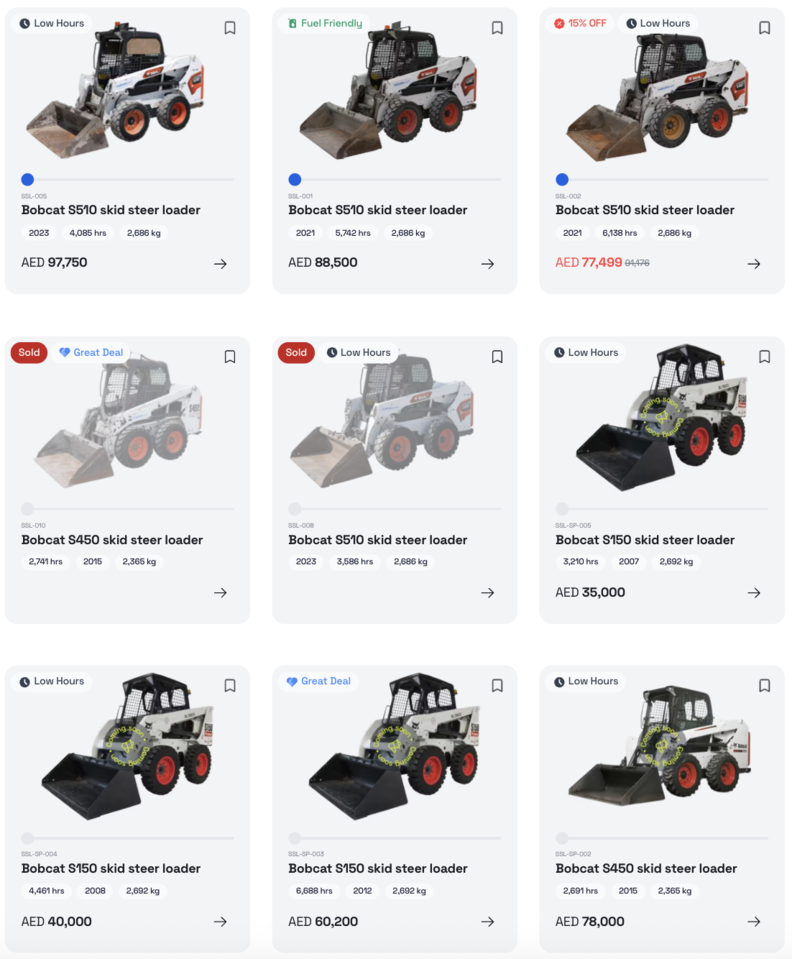Bookmark the AED 88,500 Bobcat S510 listing
The height and width of the screenshot is (959, 792).
[x=497, y=28]
